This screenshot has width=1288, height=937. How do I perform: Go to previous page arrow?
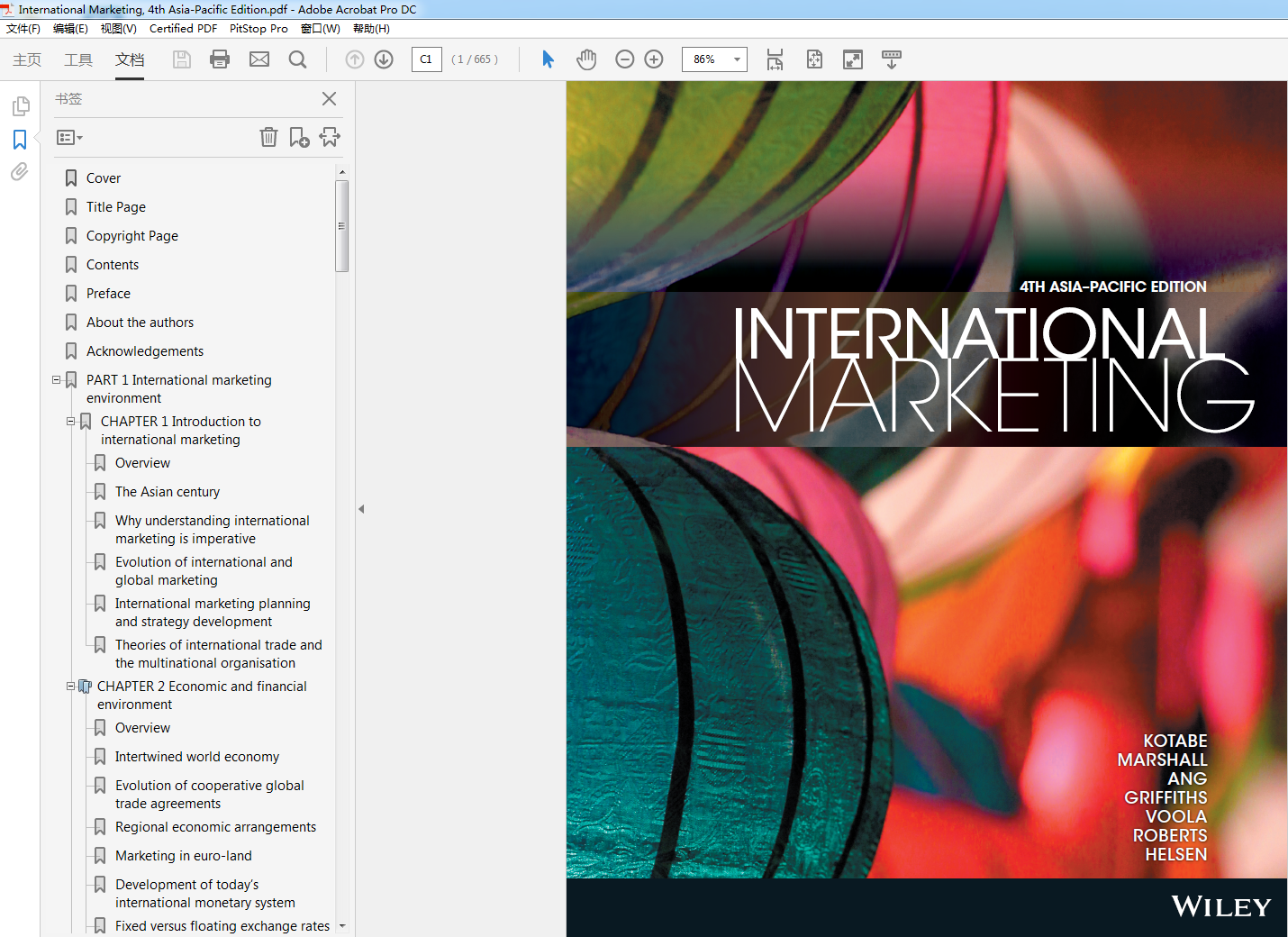(355, 59)
